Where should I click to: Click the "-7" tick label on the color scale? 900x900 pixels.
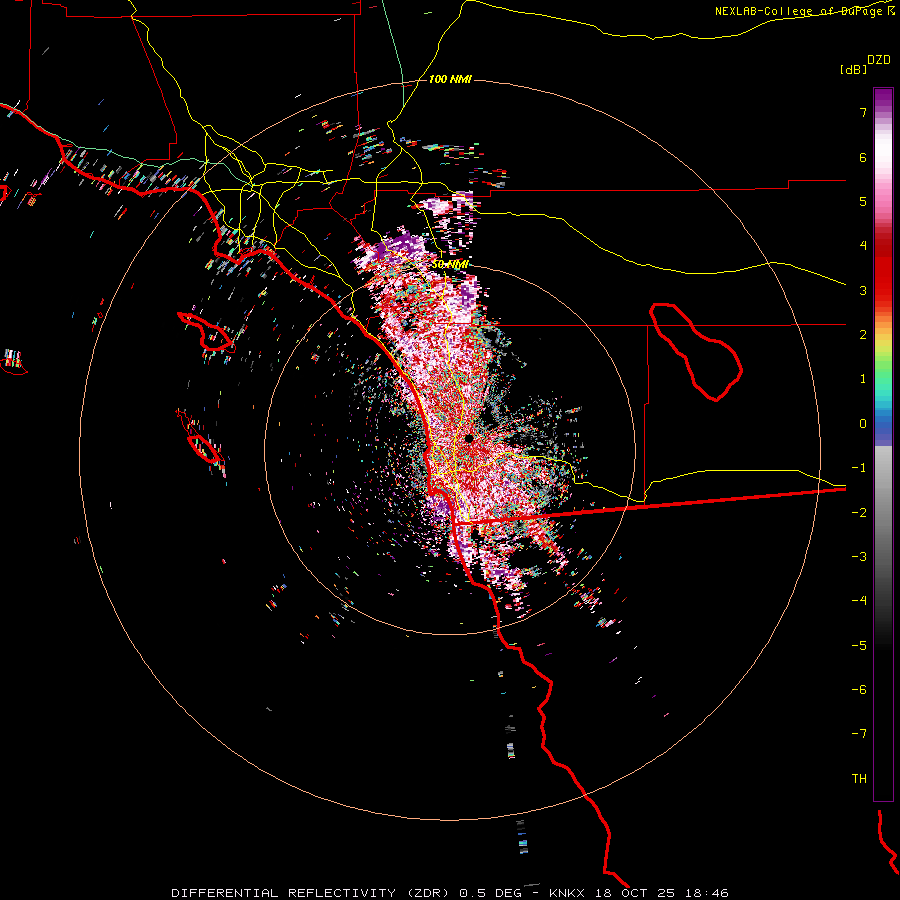click(x=859, y=734)
